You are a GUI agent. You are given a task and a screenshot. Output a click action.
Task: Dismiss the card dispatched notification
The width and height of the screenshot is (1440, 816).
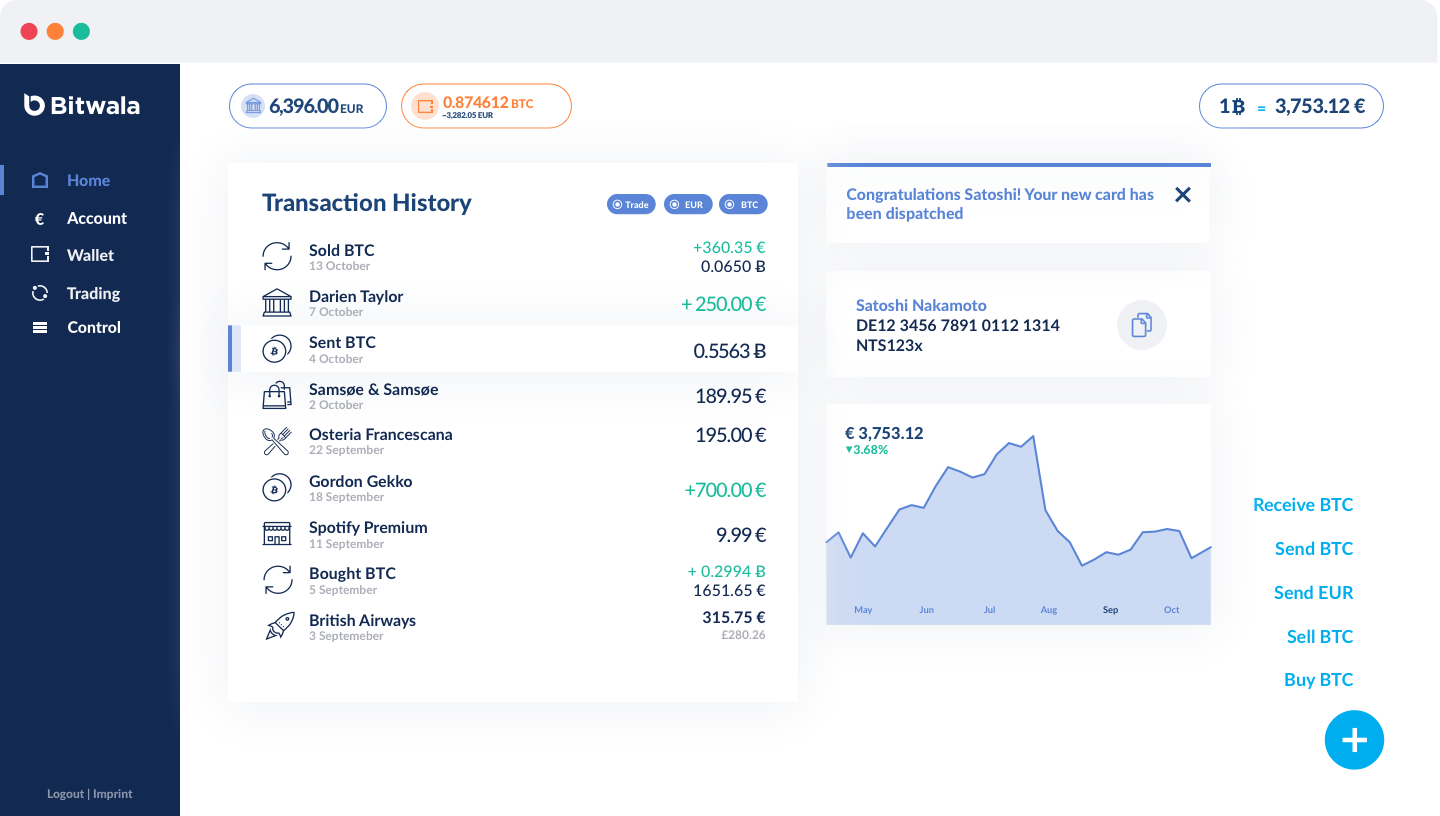[x=1183, y=195]
